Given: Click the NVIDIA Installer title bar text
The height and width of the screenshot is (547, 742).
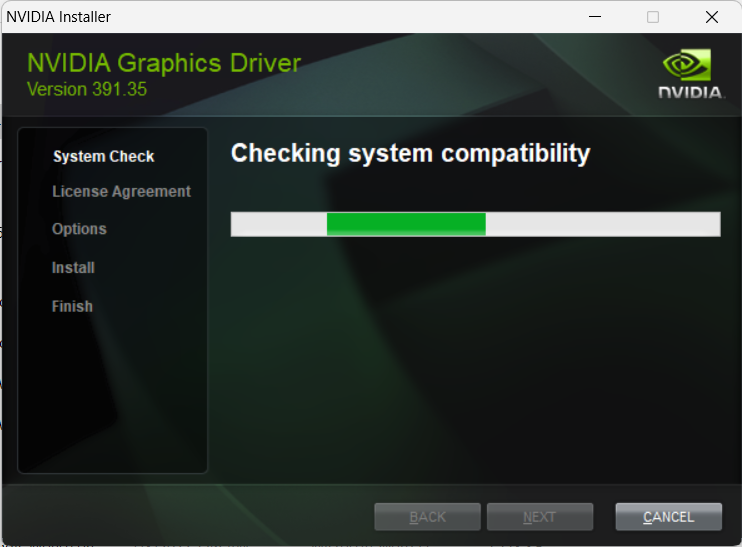Looking at the screenshot, I should point(59,17).
